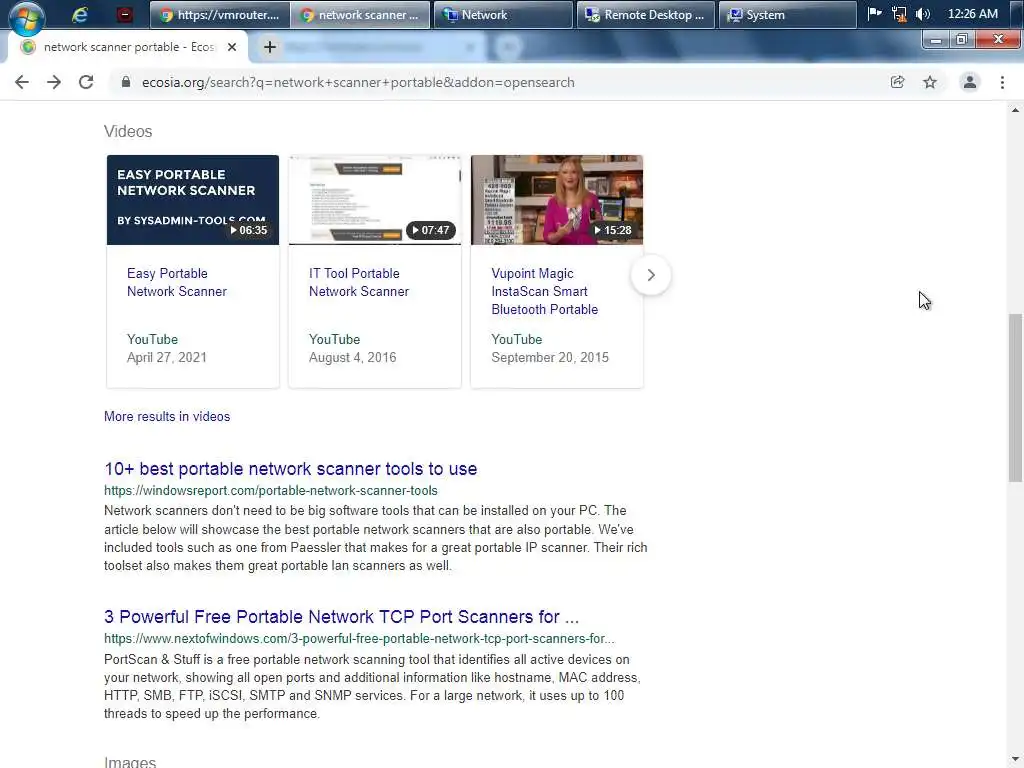Image resolution: width=1024 pixels, height=768 pixels.
Task: Click the ecosia.org address bar URL
Action: click(x=358, y=83)
